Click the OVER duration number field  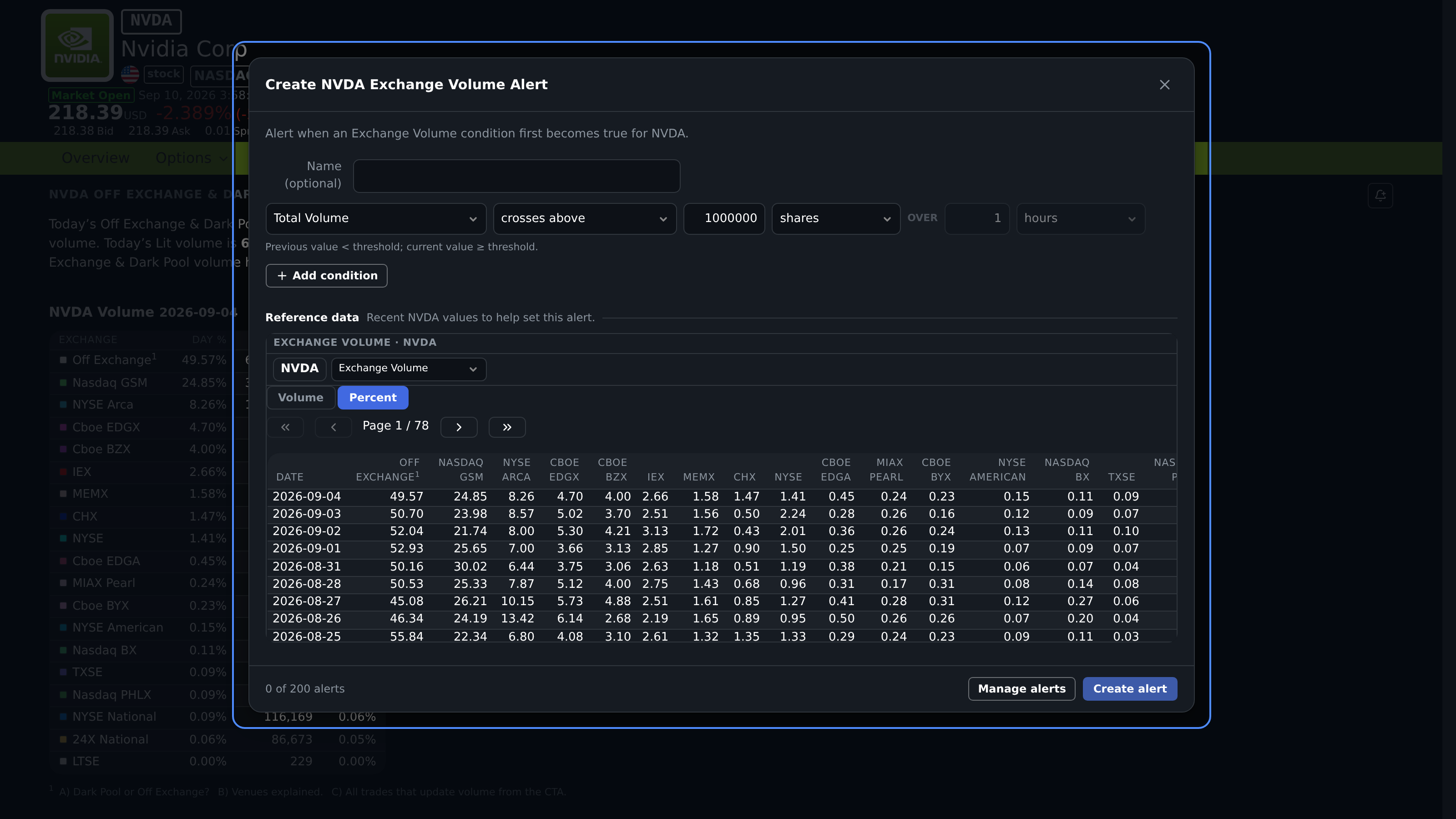[x=977, y=219]
